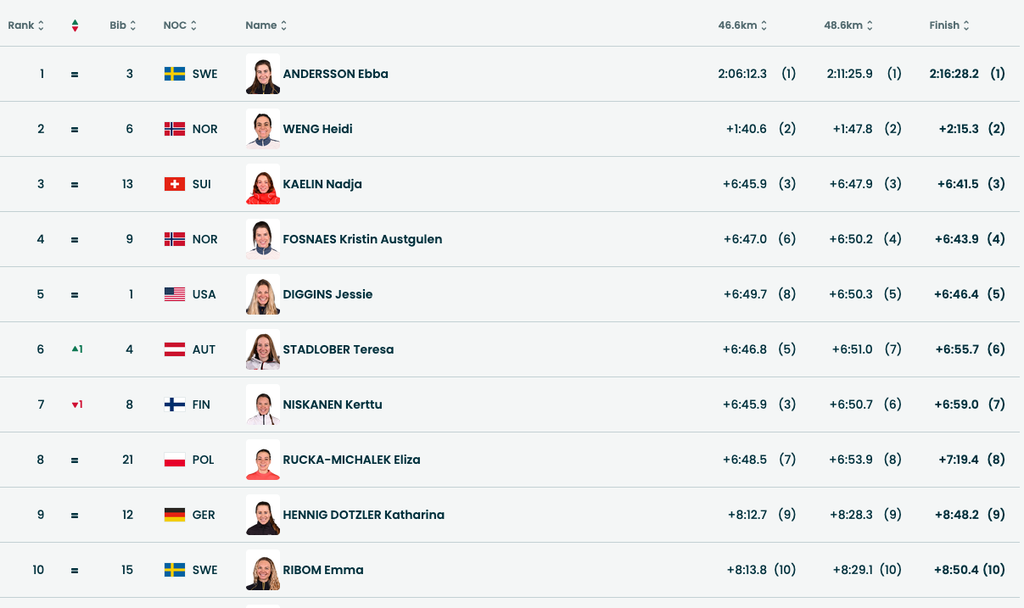Image resolution: width=1024 pixels, height=608 pixels.
Task: Open Nadja Kaelin's profile photo
Action: (262, 184)
